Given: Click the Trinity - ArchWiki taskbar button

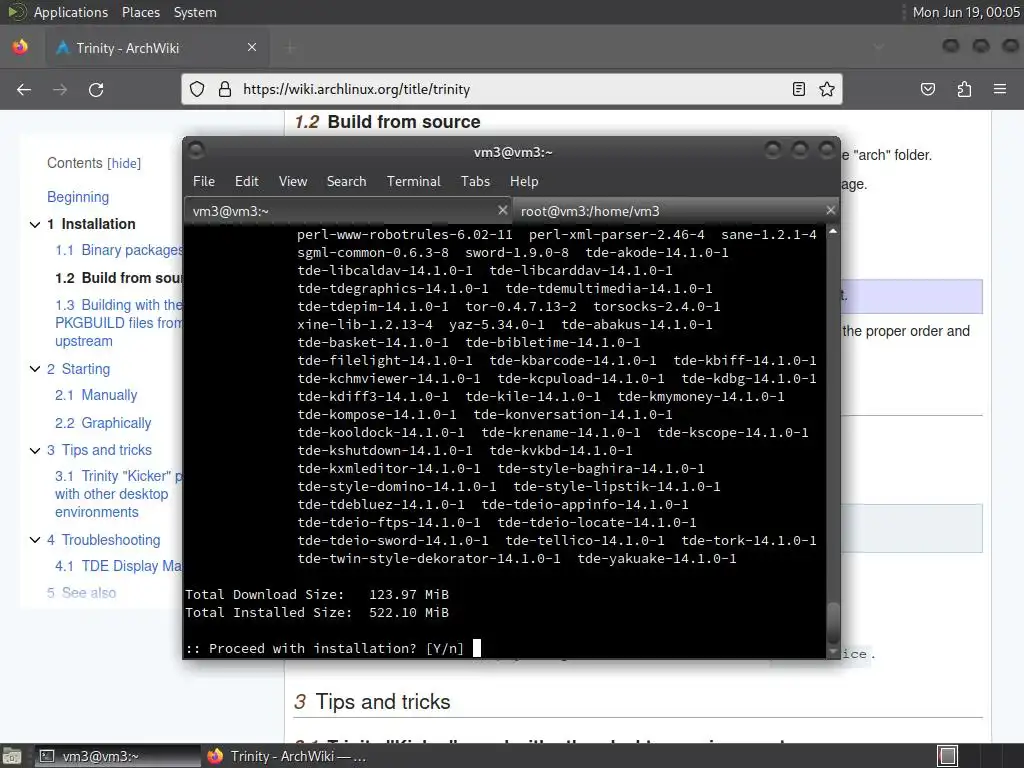Looking at the screenshot, I should point(286,756).
